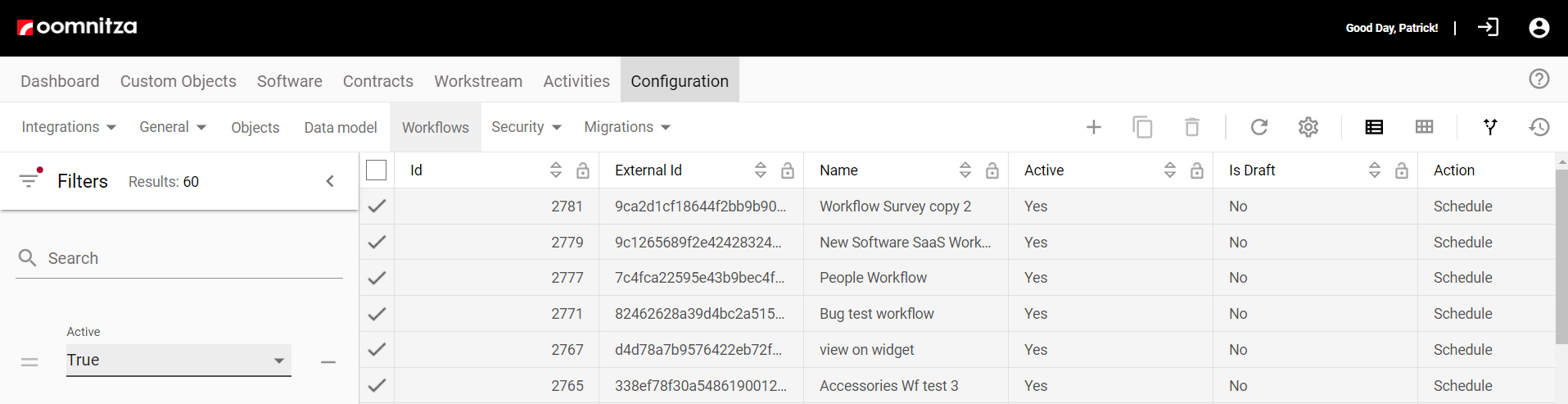Image resolution: width=1568 pixels, height=404 pixels.
Task: Sort by Is Draft column arrows
Action: click(1375, 170)
